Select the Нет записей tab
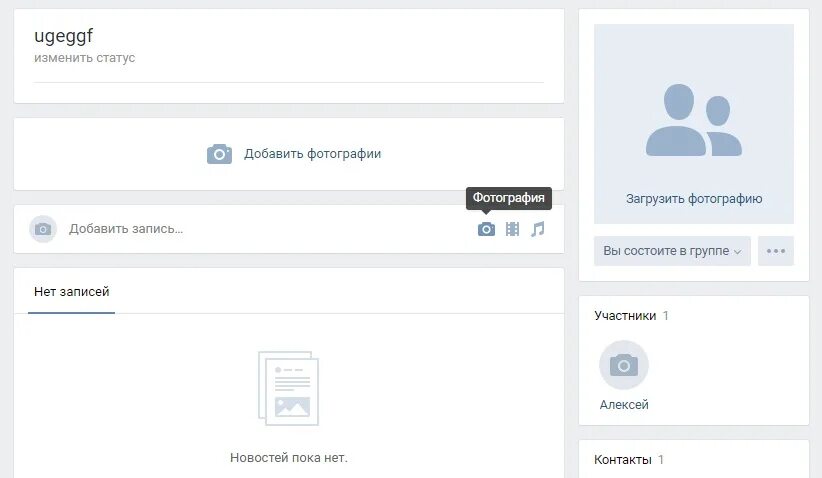 (x=71, y=292)
